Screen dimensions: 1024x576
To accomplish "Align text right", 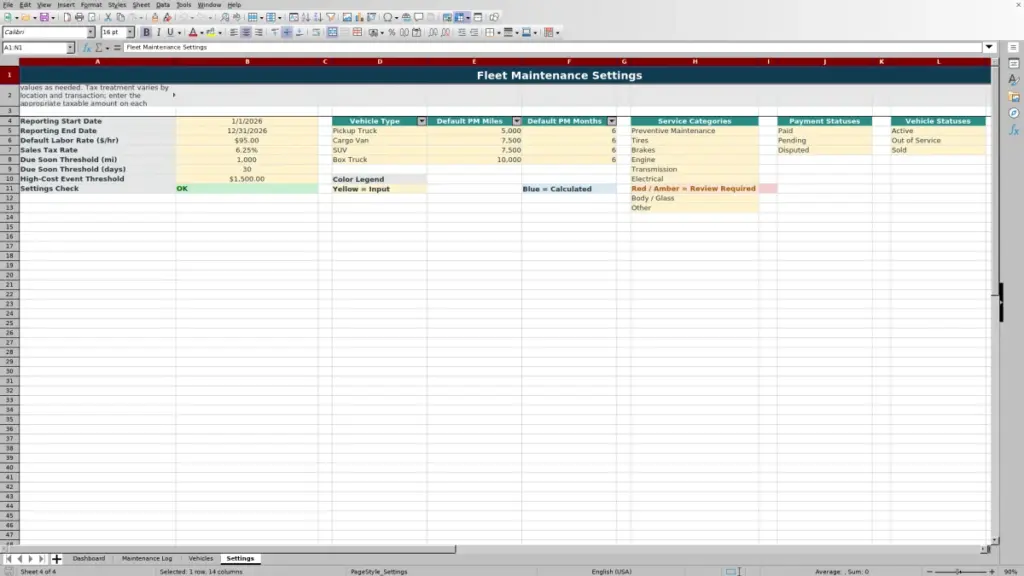I will pos(259,32).
